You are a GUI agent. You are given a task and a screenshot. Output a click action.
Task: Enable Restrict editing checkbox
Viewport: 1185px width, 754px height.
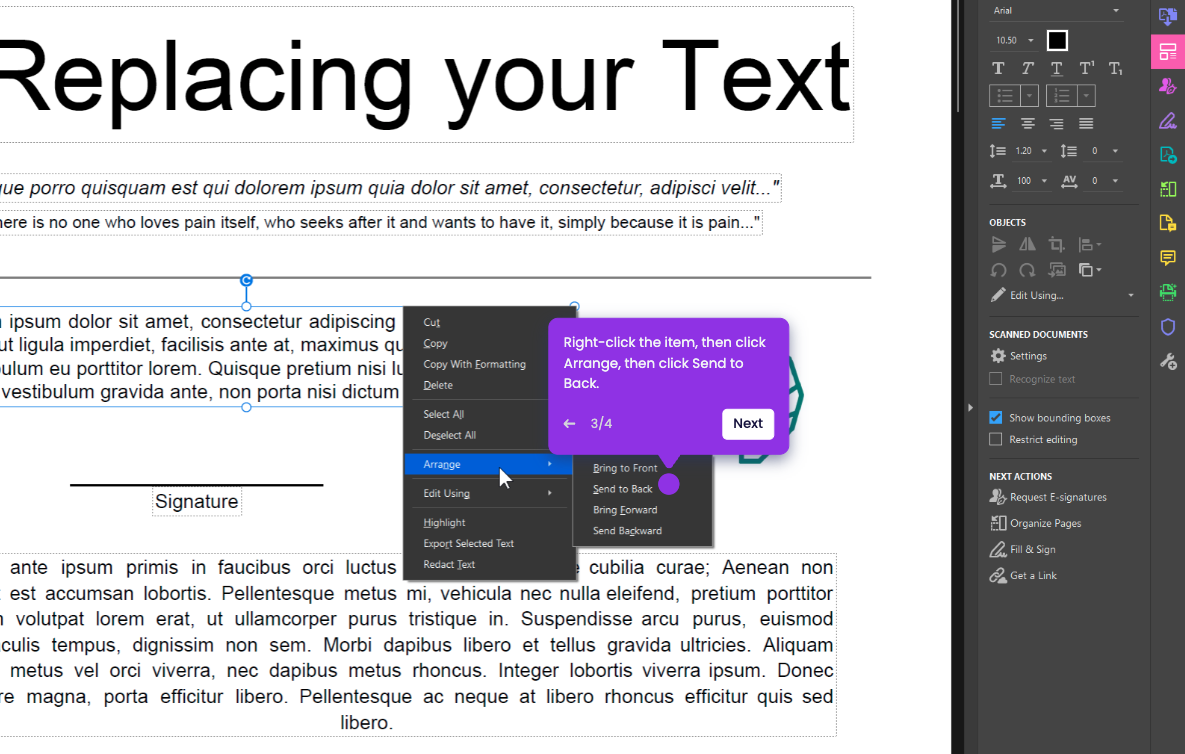[995, 439]
